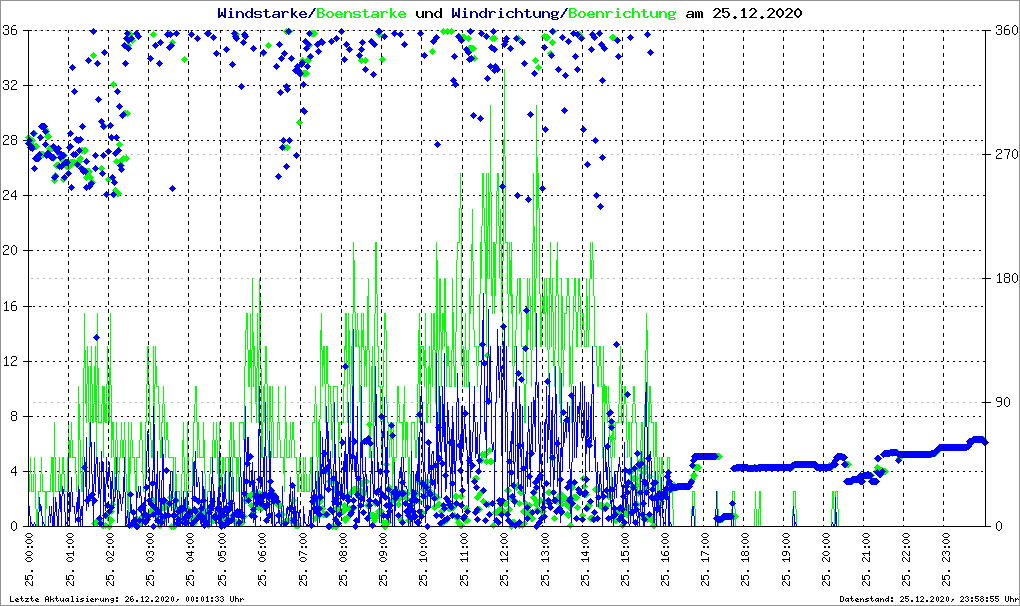Click the "Datenstand" timestamp in the footer
The image size is (1020, 606).
tap(925, 599)
